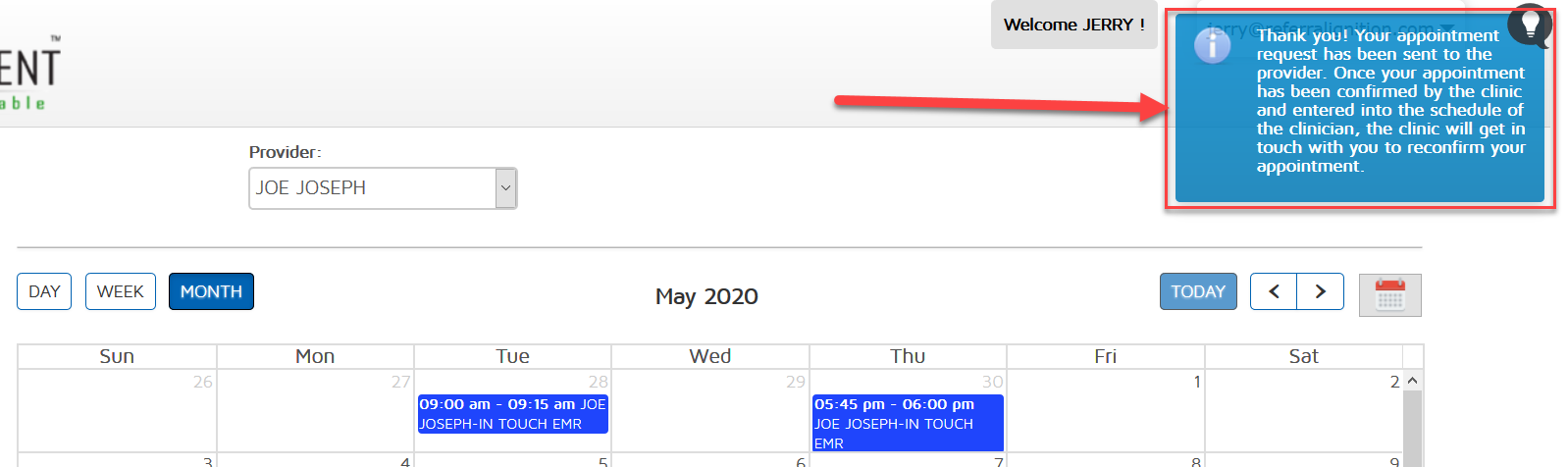Go to next month arrow

(1320, 291)
